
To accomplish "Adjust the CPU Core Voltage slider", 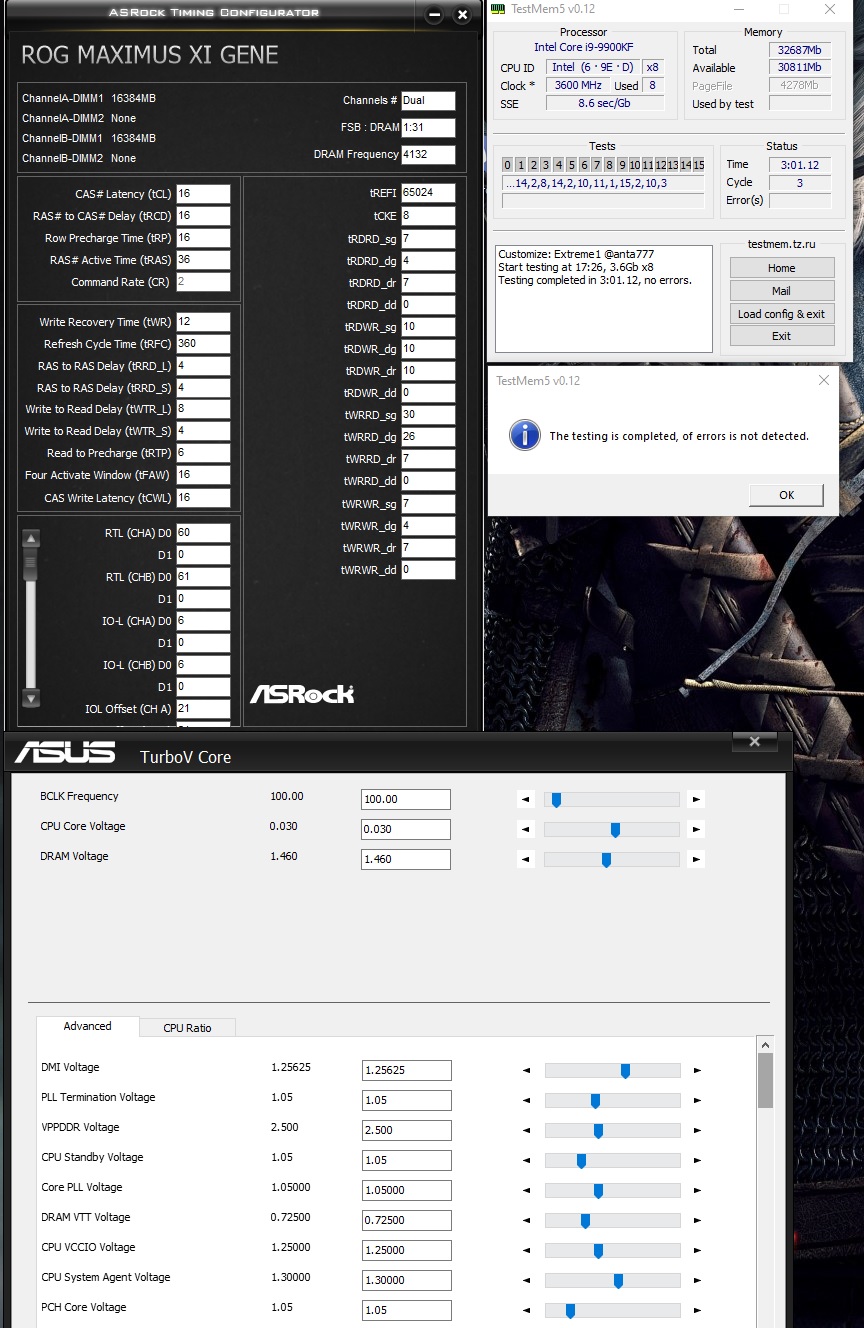I will point(615,829).
